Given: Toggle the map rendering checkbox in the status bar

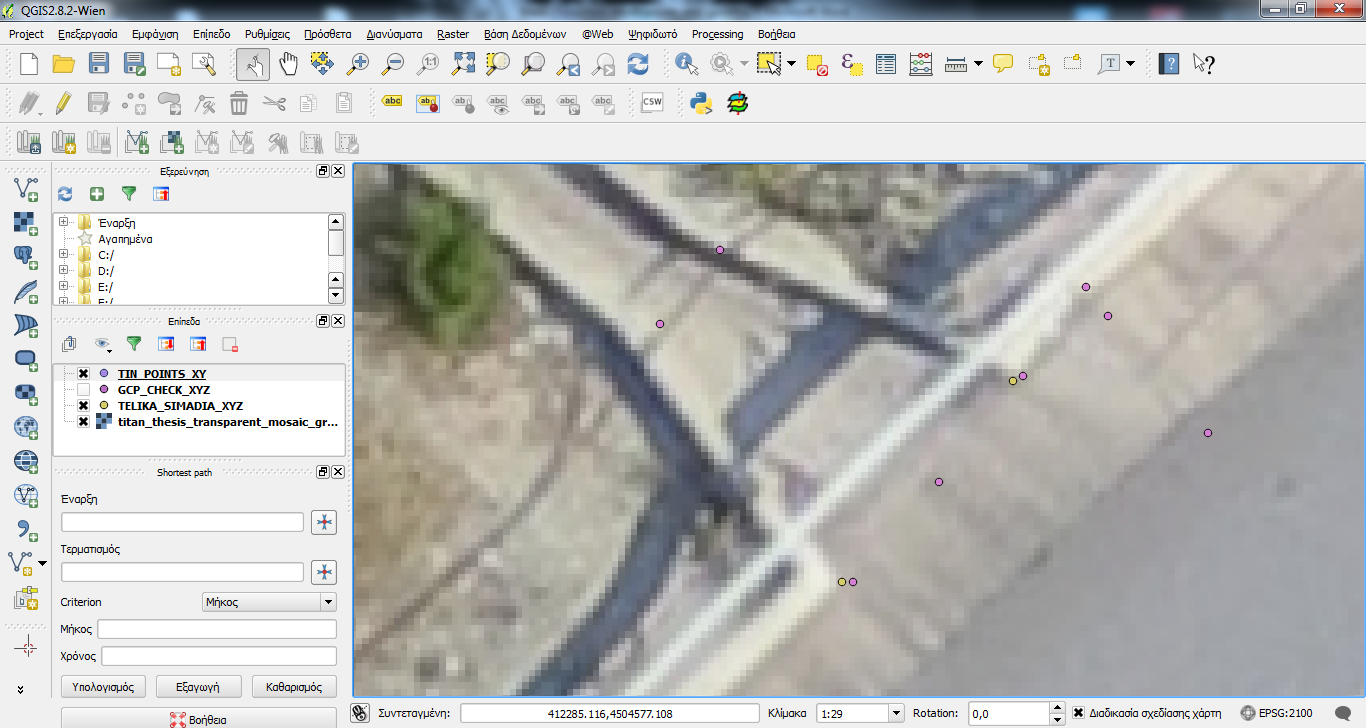Looking at the screenshot, I should click(1078, 713).
